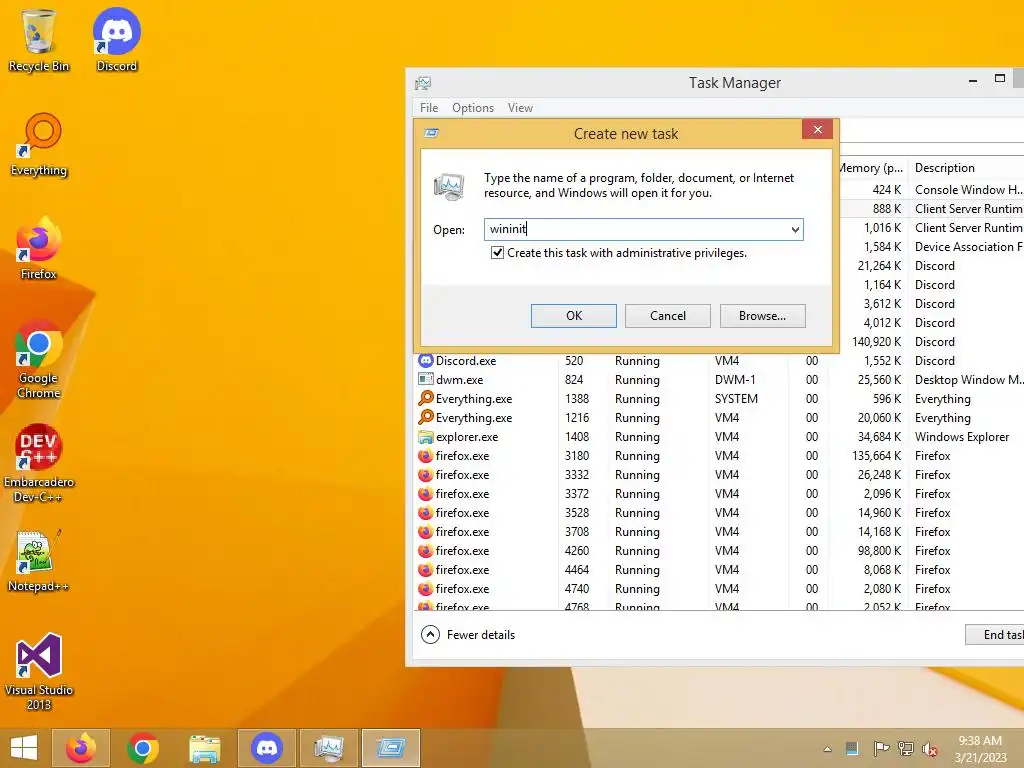Expand the Open combo box dropdown arrow

(795, 229)
